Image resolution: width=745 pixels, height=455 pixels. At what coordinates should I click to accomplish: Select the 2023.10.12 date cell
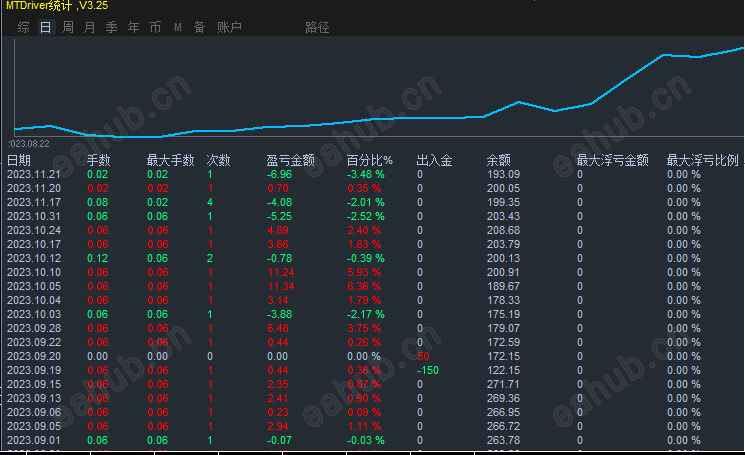click(34, 258)
